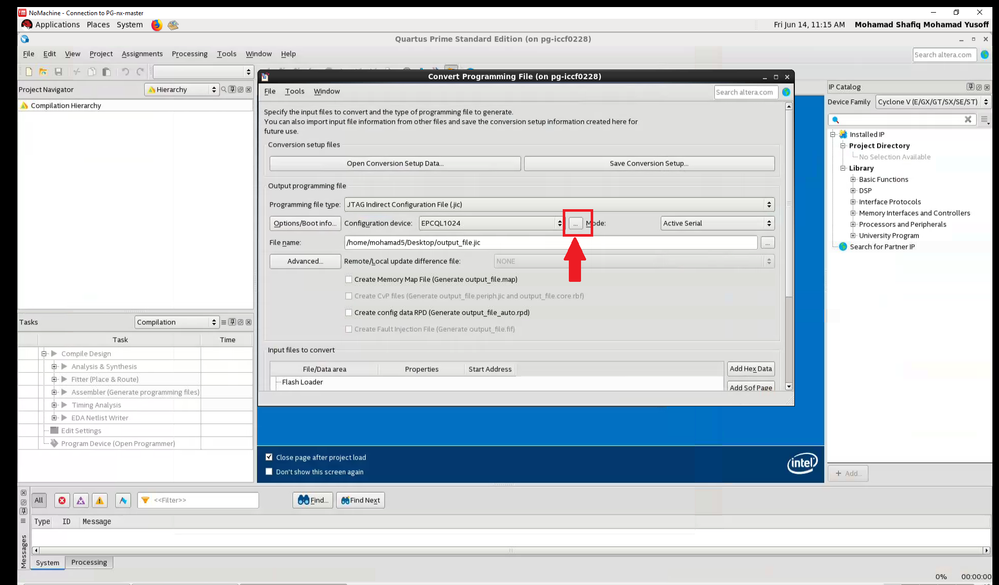Click the Search for Partner IP globe icon
Image resolution: width=999 pixels, height=585 pixels.
click(843, 247)
